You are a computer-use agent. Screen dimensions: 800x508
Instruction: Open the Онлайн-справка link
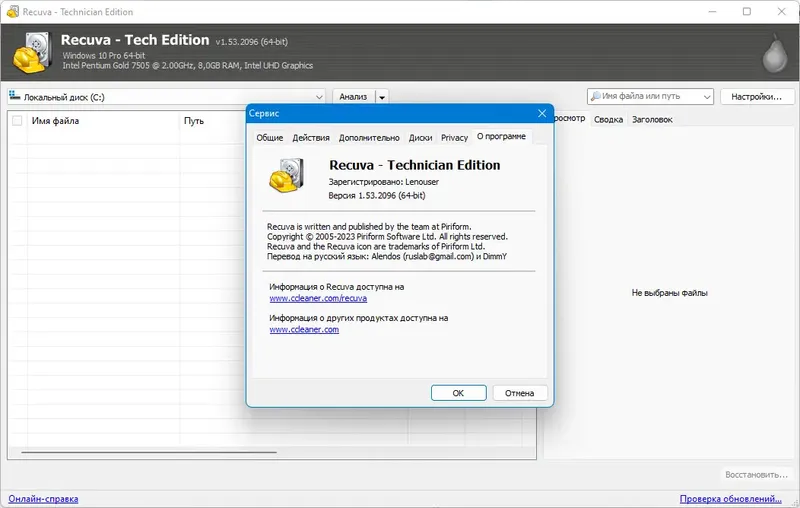click(43, 499)
